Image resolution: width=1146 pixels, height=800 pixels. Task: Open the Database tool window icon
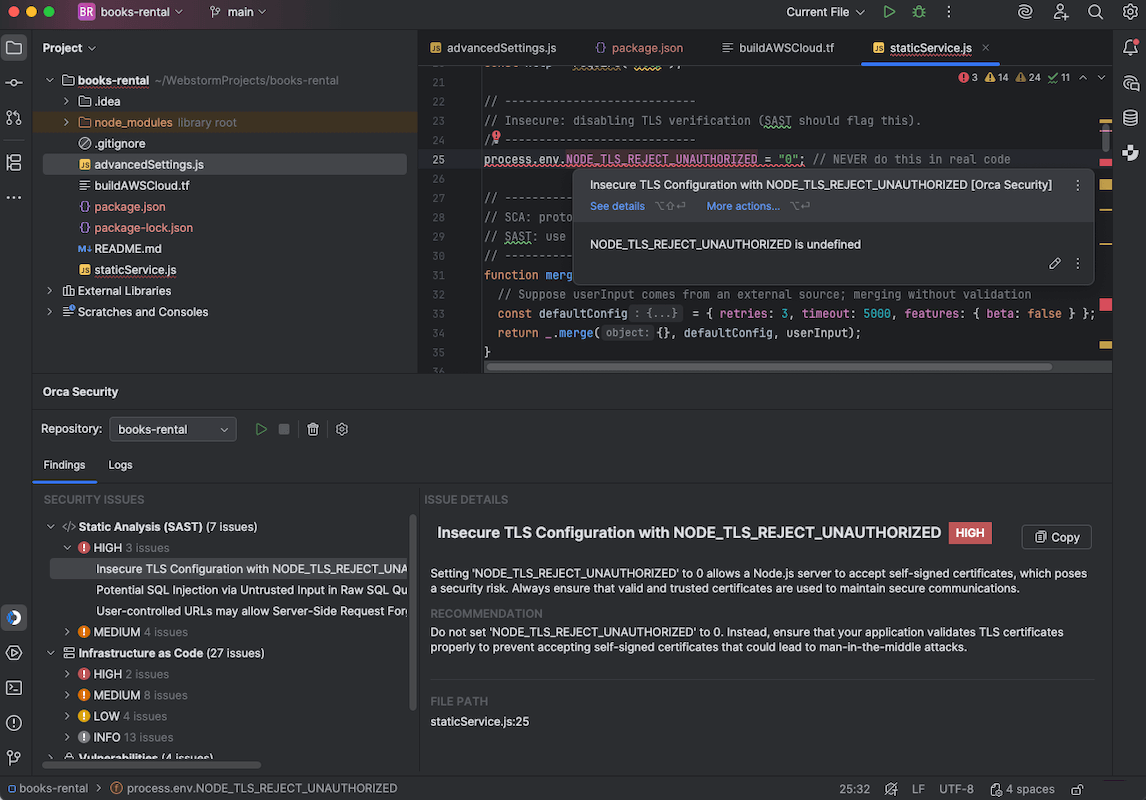[x=1130, y=118]
